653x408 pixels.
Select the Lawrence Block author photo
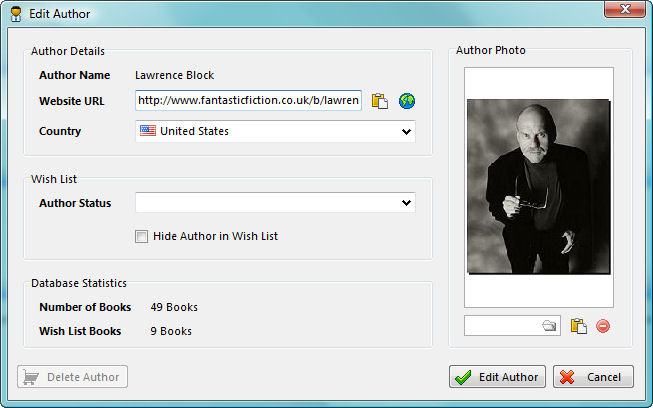pyautogui.click(x=539, y=187)
